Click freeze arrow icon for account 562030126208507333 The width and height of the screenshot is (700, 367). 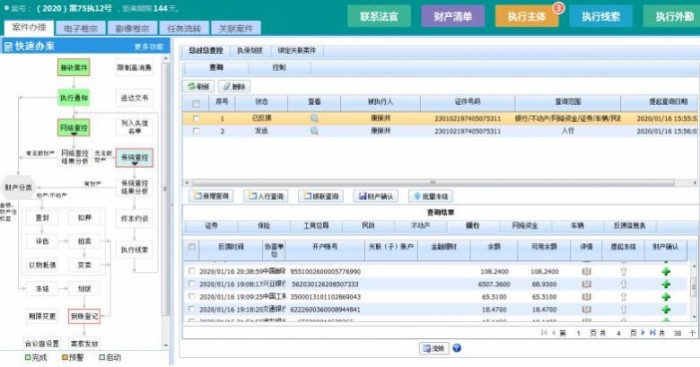624,284
